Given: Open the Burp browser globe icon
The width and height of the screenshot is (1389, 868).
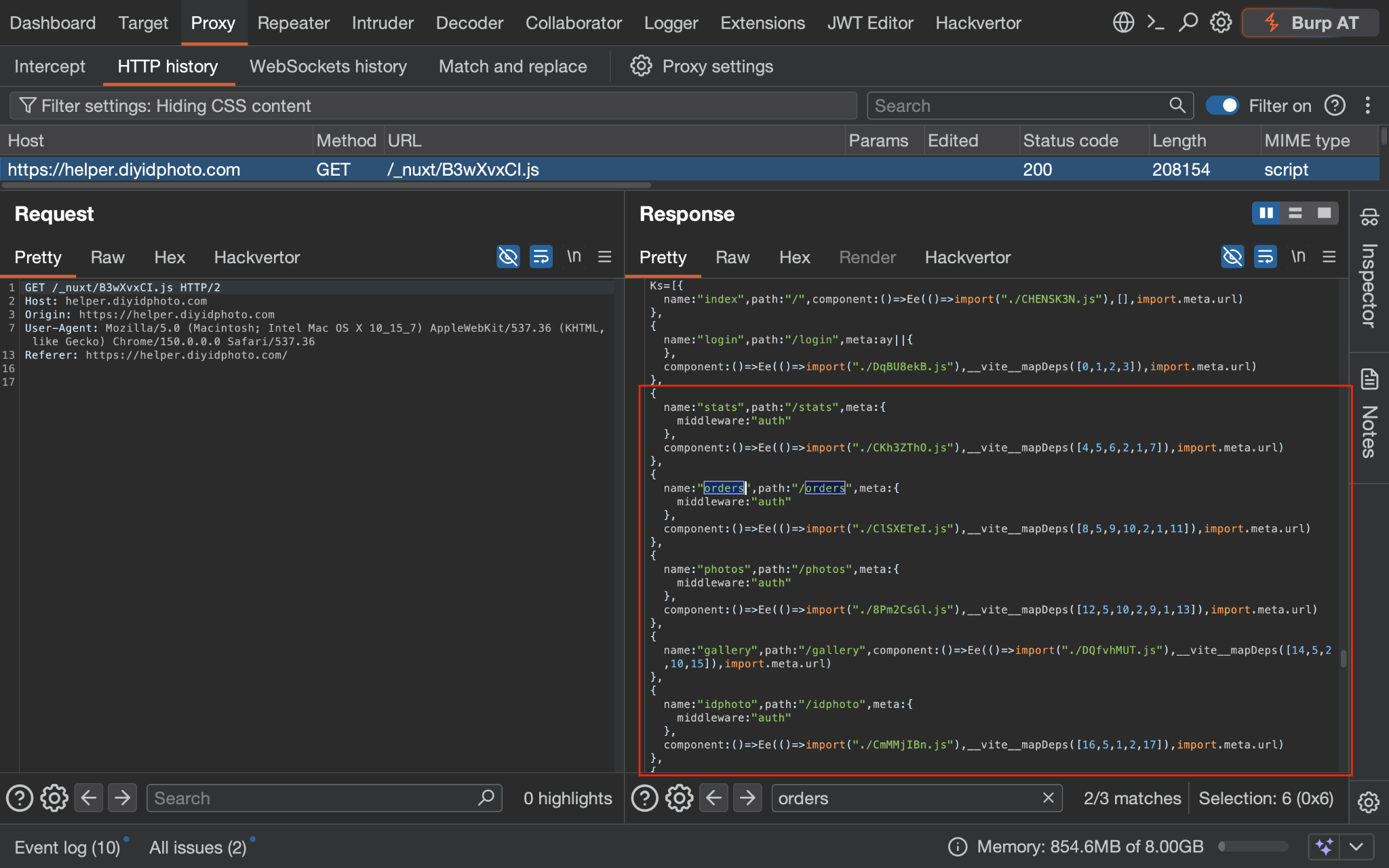Looking at the screenshot, I should click(x=1123, y=22).
